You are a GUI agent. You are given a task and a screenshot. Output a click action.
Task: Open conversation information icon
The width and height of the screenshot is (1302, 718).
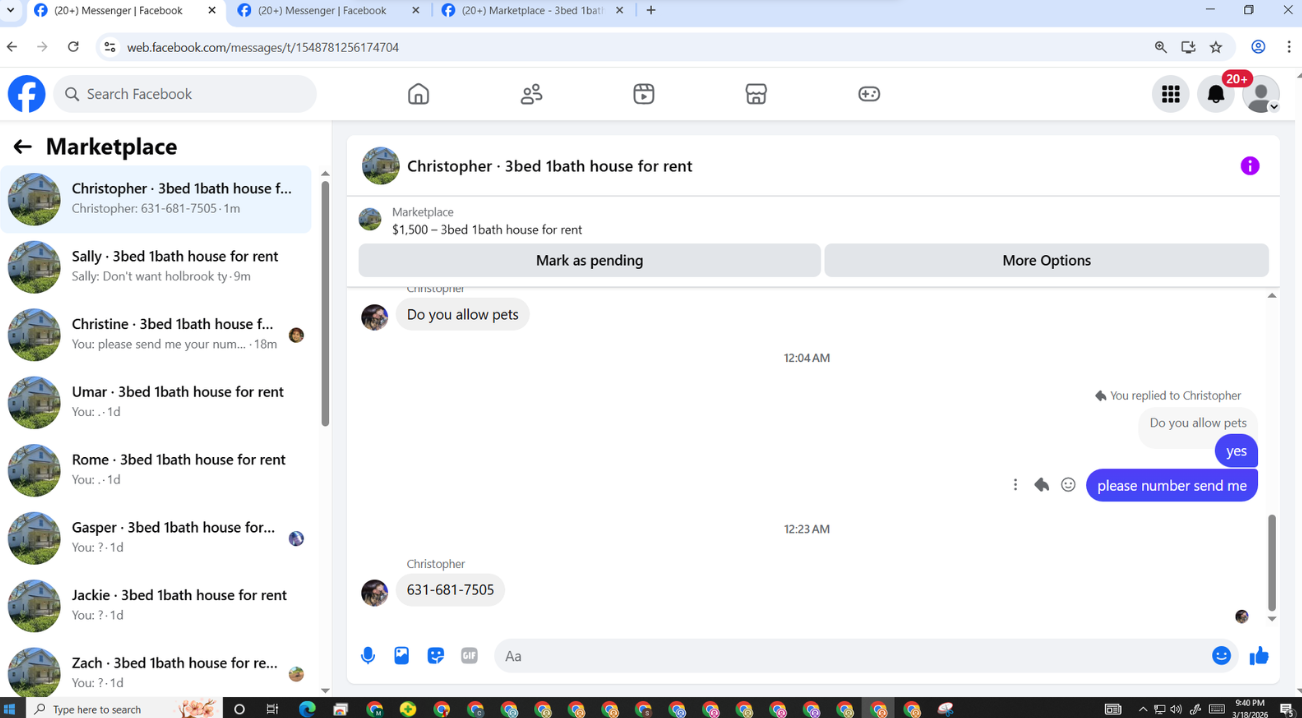point(1250,166)
